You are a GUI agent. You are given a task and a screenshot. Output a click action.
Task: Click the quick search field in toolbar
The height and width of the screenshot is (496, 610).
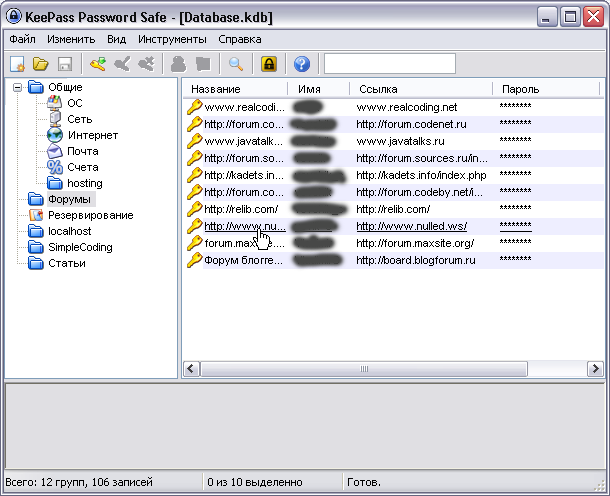[390, 63]
